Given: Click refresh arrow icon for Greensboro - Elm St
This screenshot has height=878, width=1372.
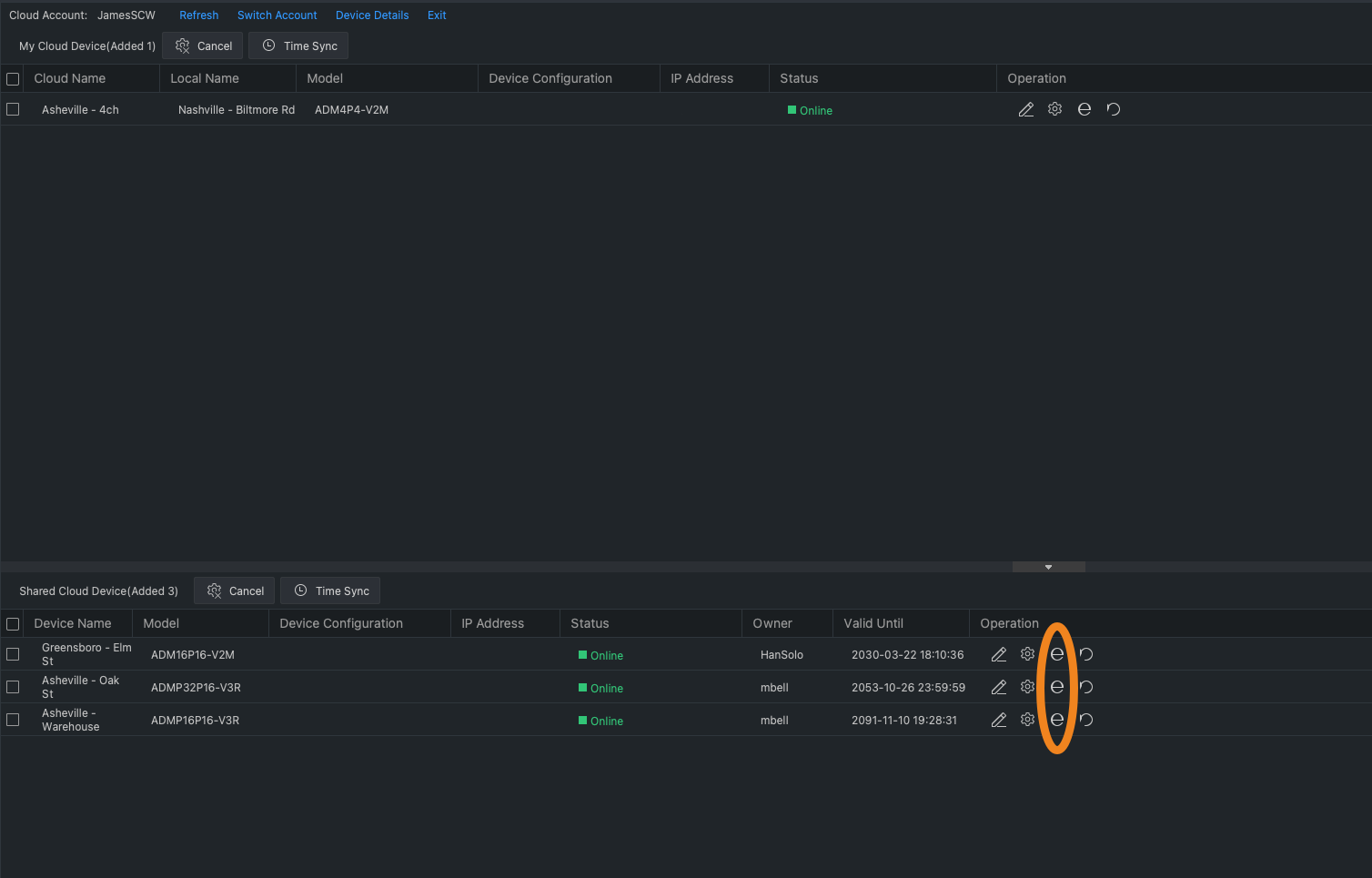Looking at the screenshot, I should point(1085,654).
